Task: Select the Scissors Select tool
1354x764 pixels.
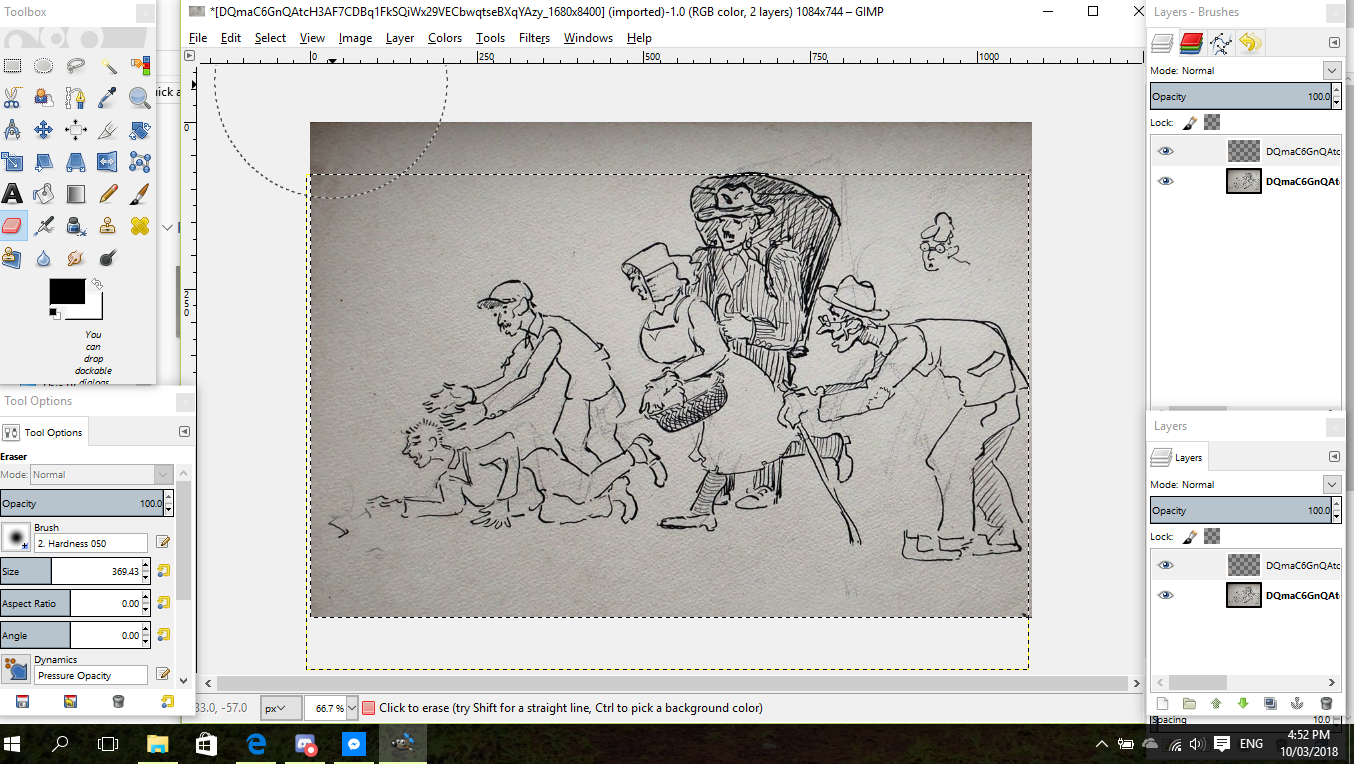Action: click(12, 98)
